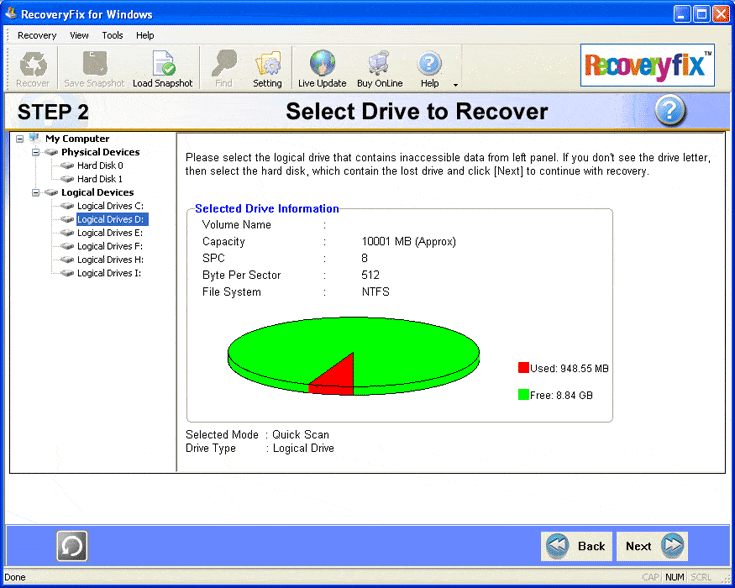
Task: Click the red used slice of pie chart
Action: pyautogui.click(x=338, y=377)
